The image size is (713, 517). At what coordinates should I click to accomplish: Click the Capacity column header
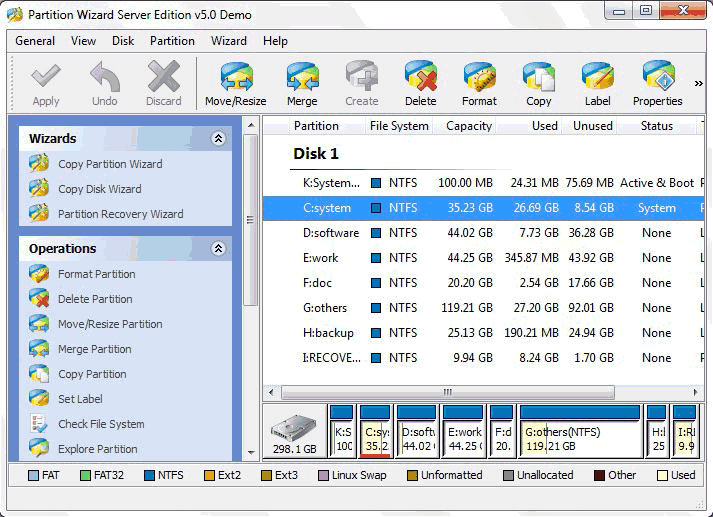(468, 126)
